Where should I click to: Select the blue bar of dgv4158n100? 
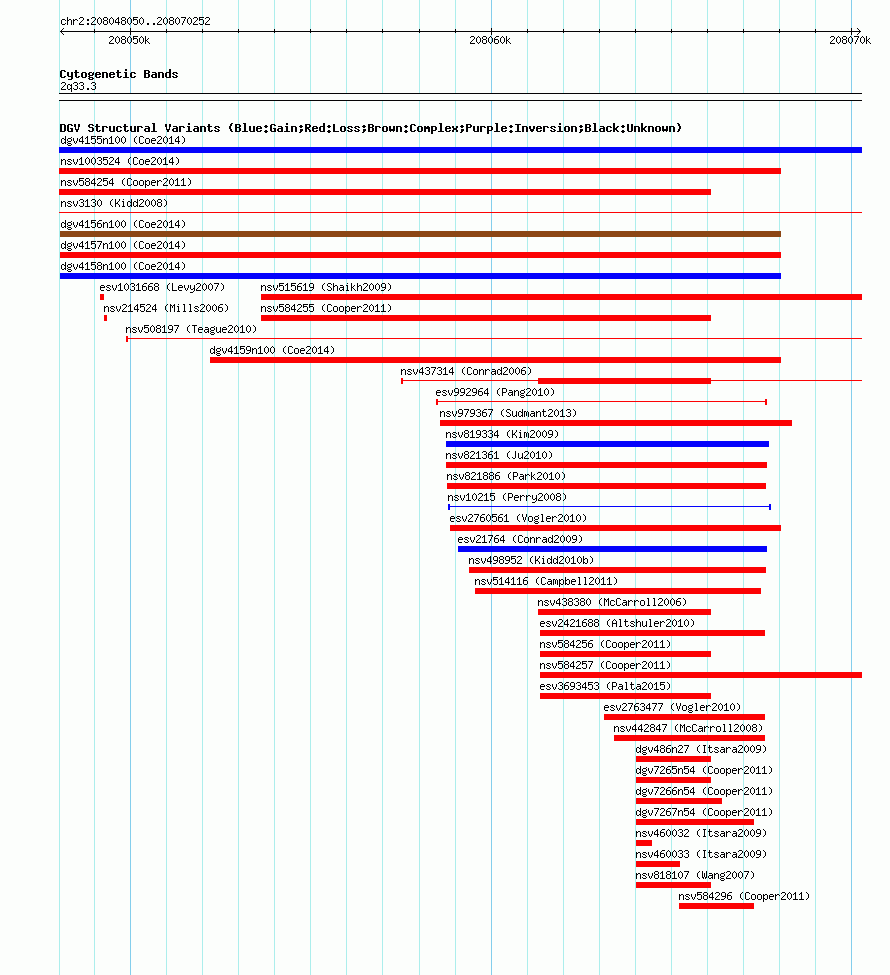point(420,276)
